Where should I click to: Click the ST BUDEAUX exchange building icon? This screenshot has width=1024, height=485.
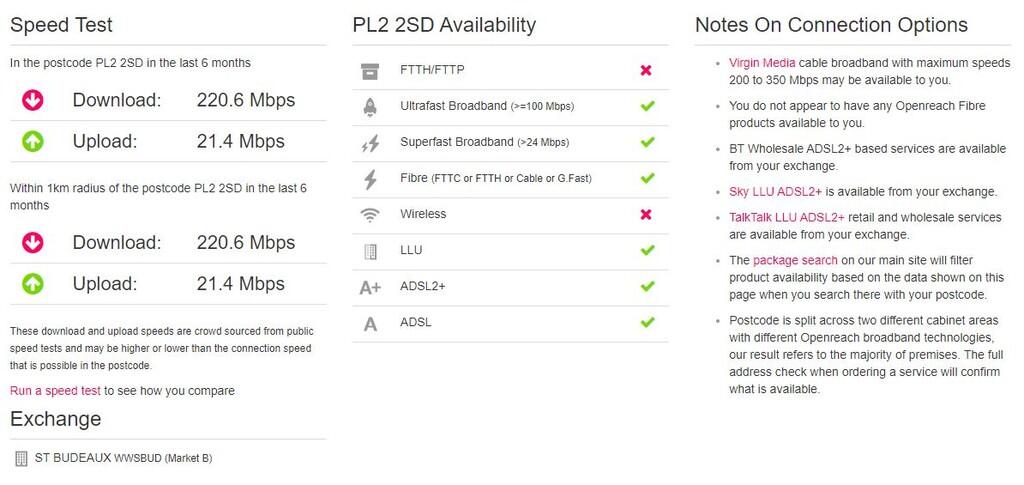coord(21,459)
